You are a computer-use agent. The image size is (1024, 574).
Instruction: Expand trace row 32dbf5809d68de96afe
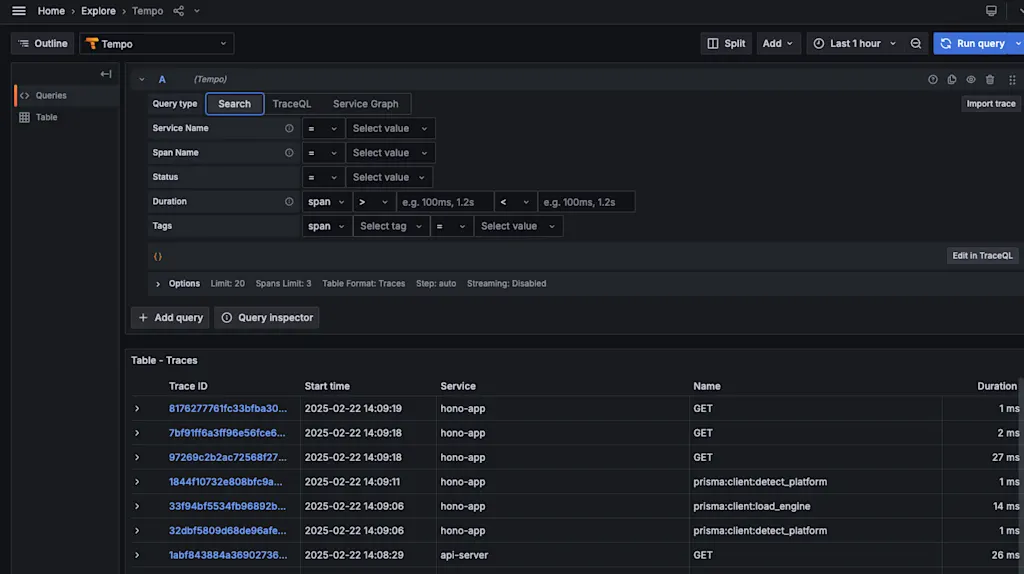coord(136,530)
